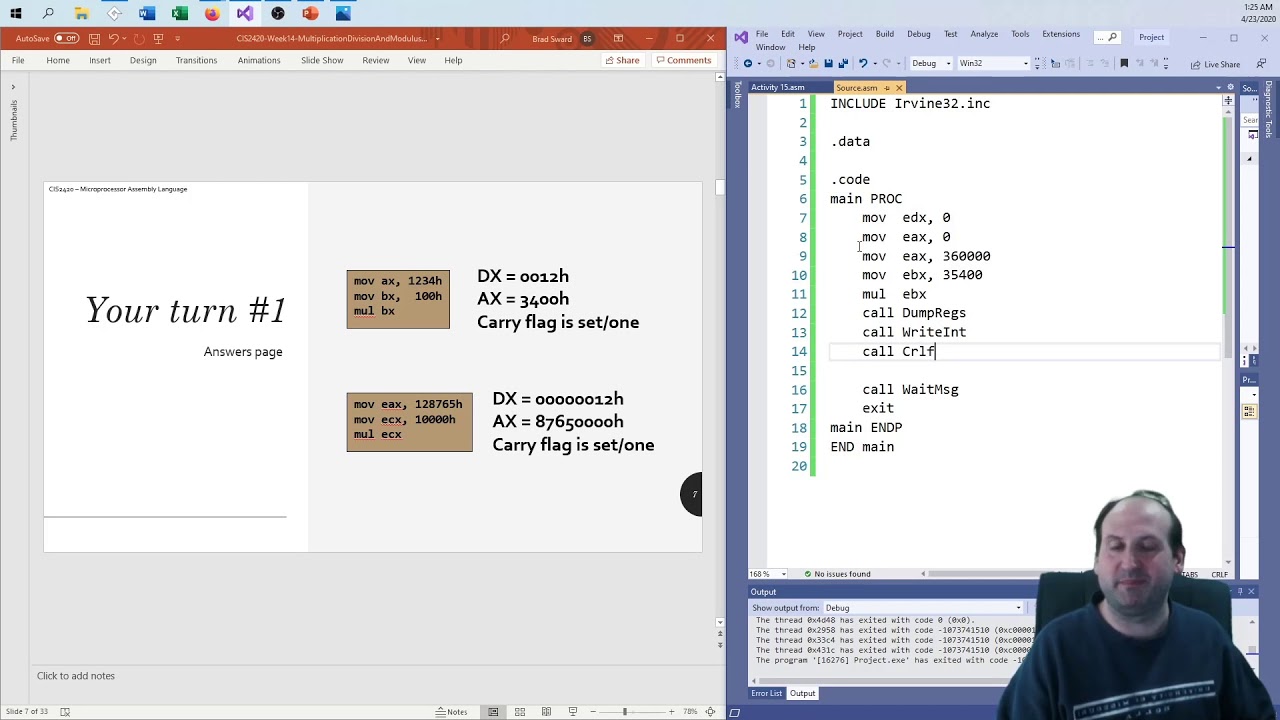This screenshot has width=1280, height=720.
Task: Switch to the Transitions ribbon tab
Action: pyautogui.click(x=196, y=60)
